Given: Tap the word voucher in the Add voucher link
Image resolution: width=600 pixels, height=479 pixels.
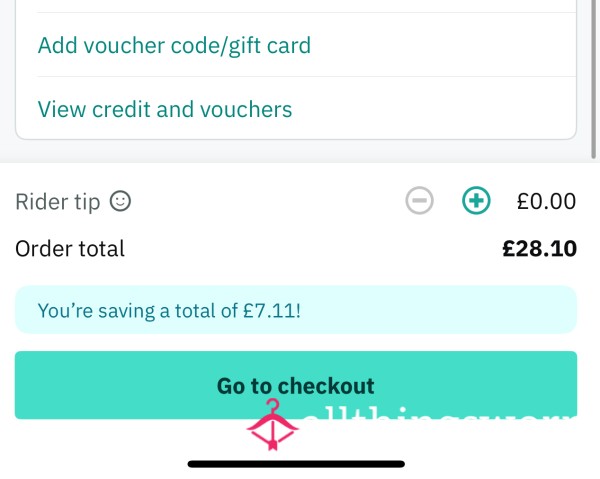Looking at the screenshot, I should pos(124,46).
